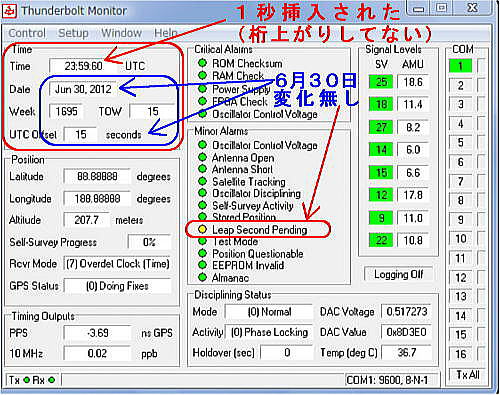Click the Logging Off button

(399, 274)
